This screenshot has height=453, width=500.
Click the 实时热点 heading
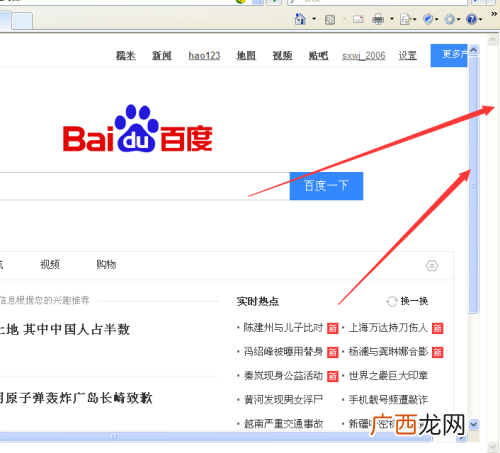coord(258,301)
